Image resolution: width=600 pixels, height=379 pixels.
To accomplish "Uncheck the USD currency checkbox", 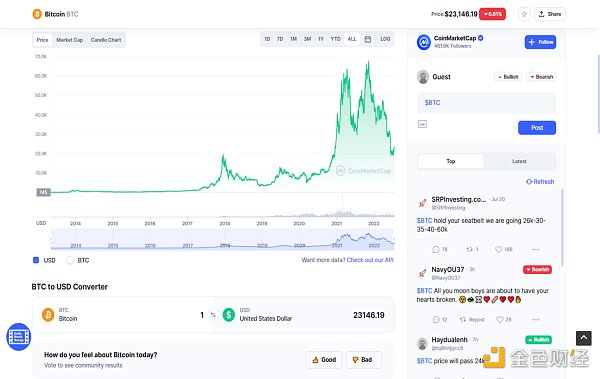I will [x=36, y=260].
